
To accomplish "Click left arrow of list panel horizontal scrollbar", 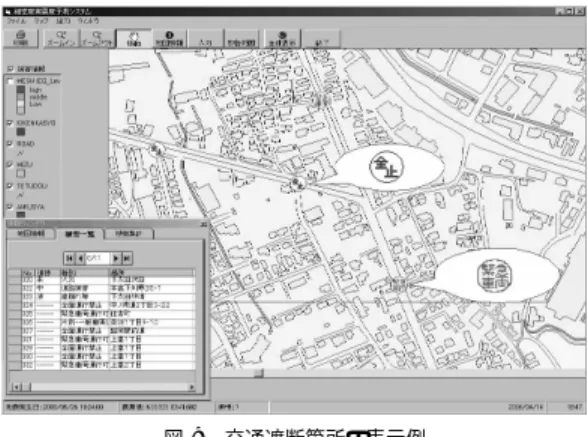I will (x=16, y=387).
